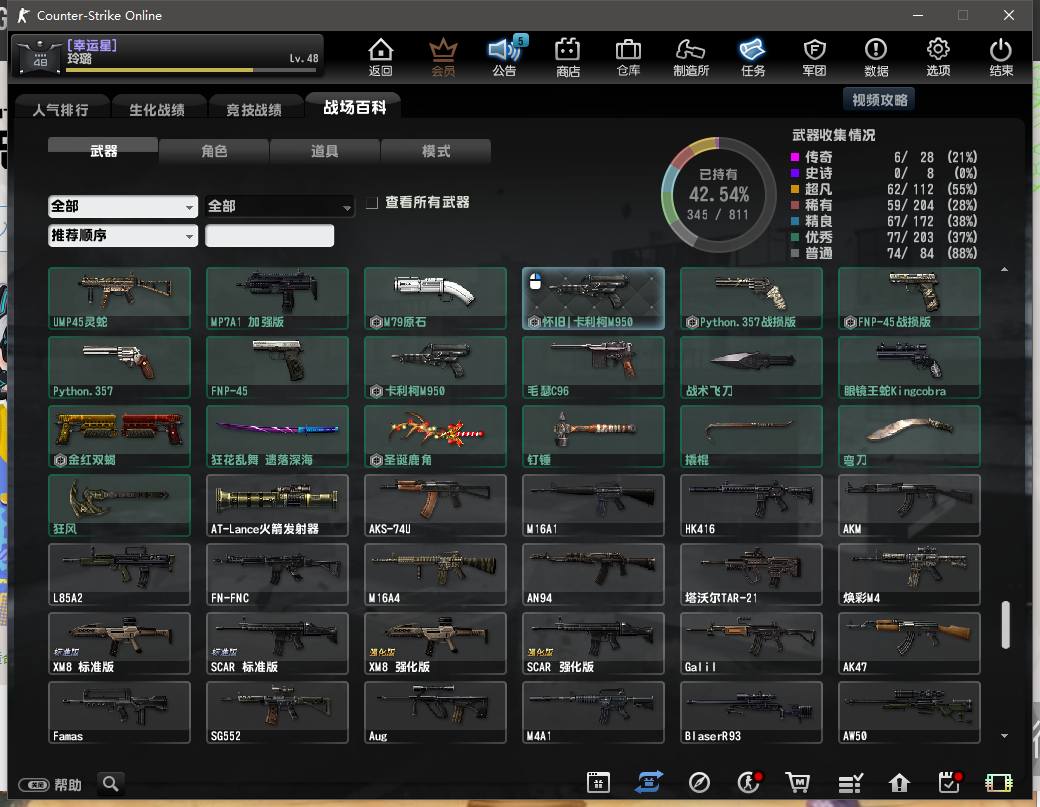Click the player level 48 emblem icon
This screenshot has width=1040, height=807.
(x=39, y=56)
